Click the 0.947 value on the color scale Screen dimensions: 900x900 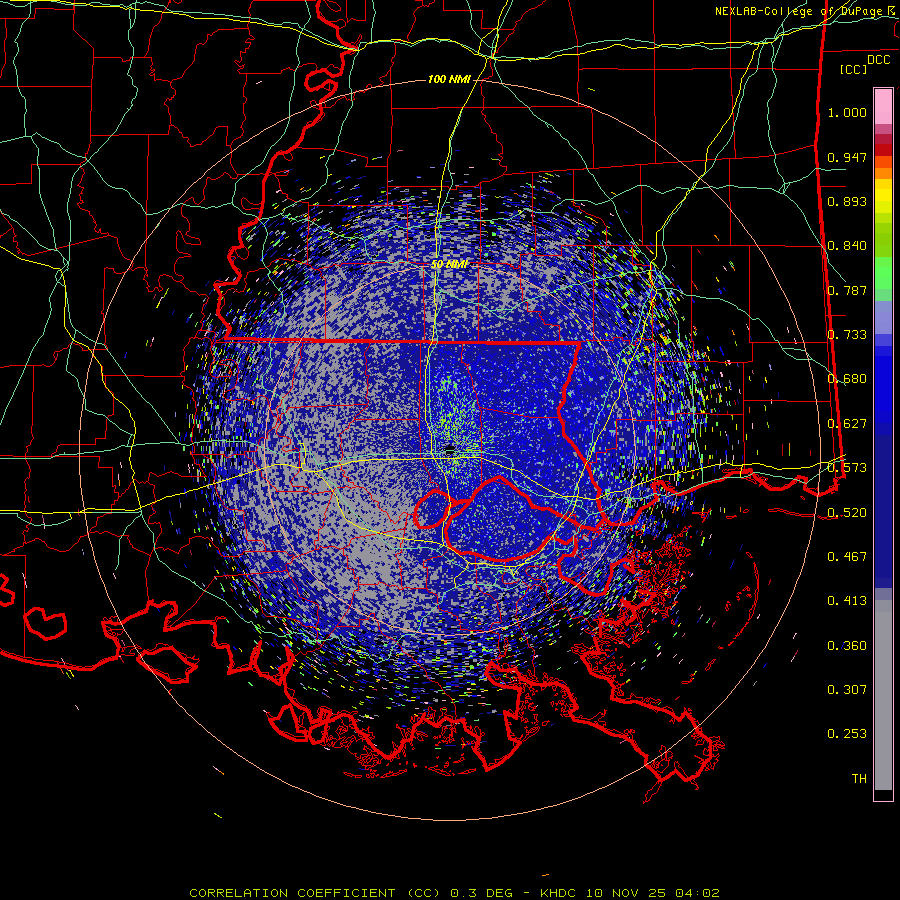pos(847,157)
